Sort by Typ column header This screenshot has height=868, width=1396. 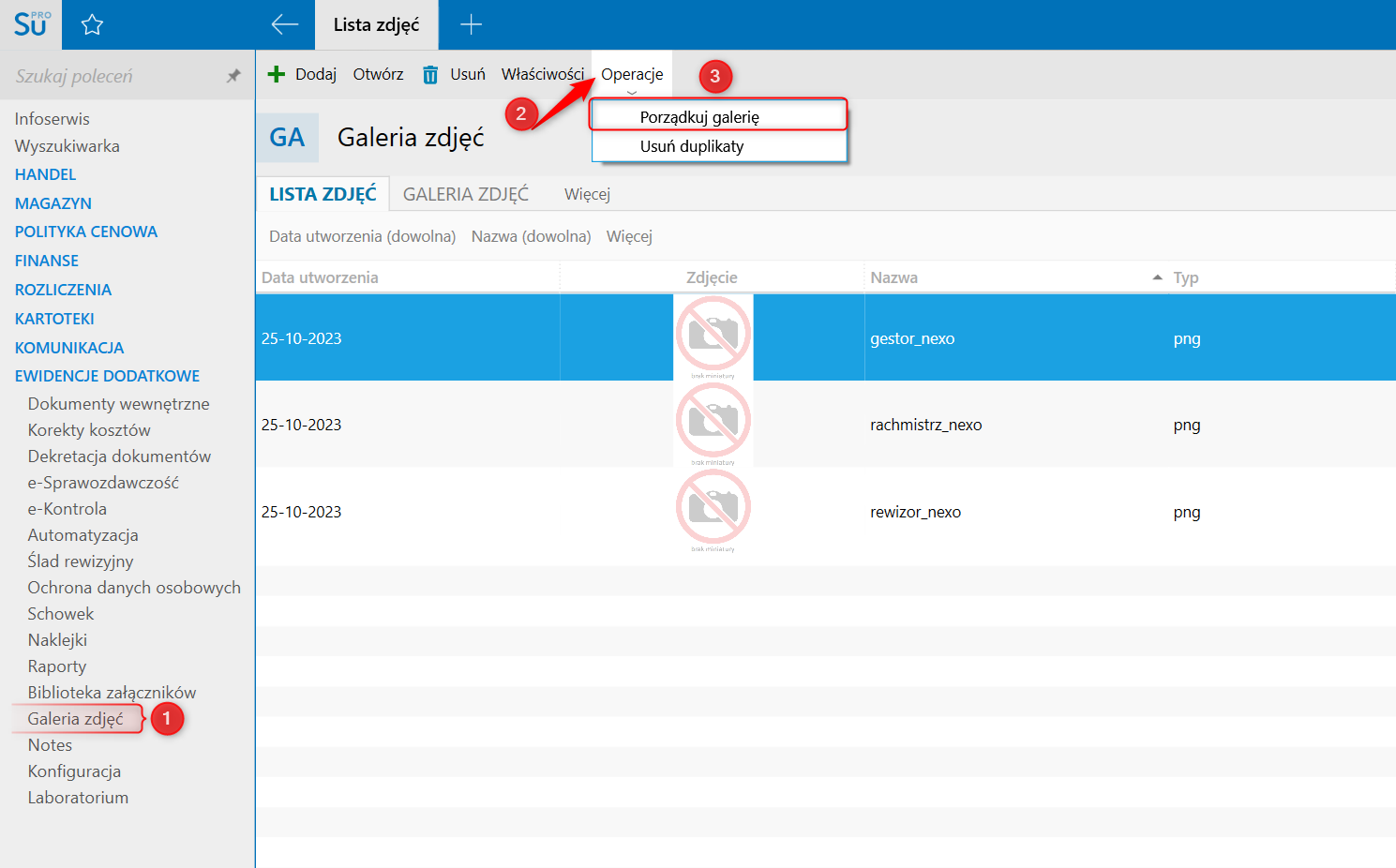pyautogui.click(x=1282, y=277)
